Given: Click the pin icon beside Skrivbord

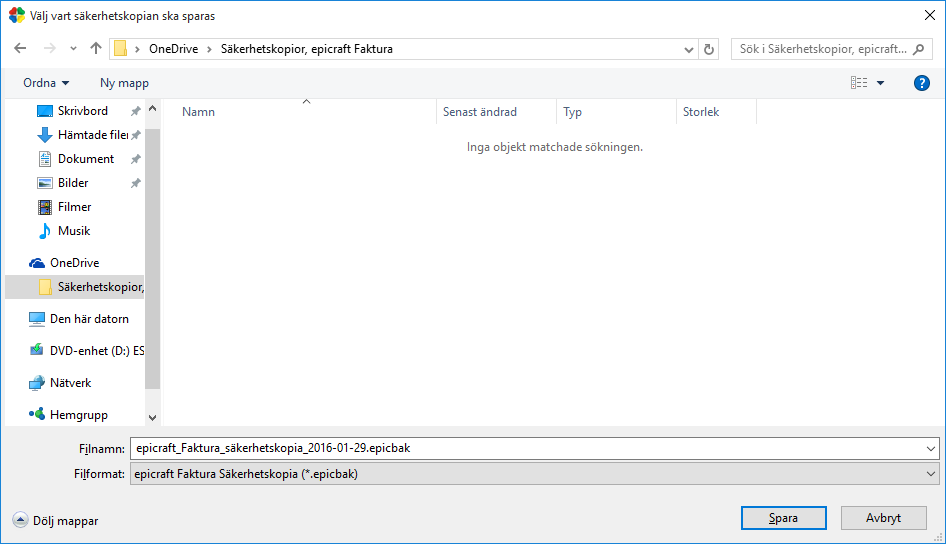Looking at the screenshot, I should [x=136, y=111].
